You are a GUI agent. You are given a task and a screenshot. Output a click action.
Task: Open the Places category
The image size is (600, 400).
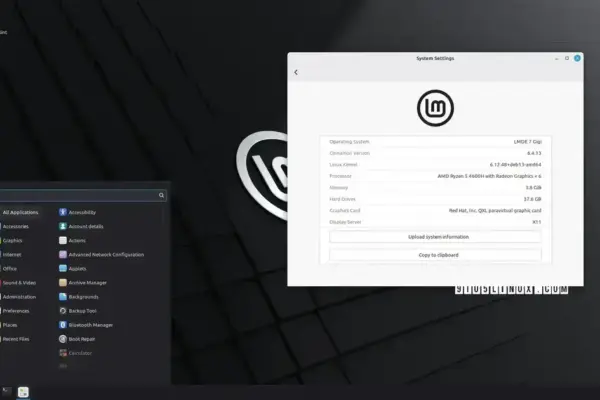tap(10, 325)
